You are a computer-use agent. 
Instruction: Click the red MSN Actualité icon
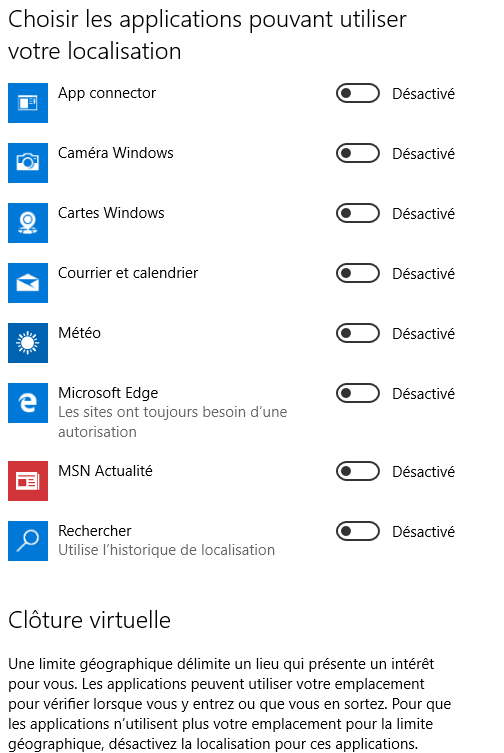(28, 481)
